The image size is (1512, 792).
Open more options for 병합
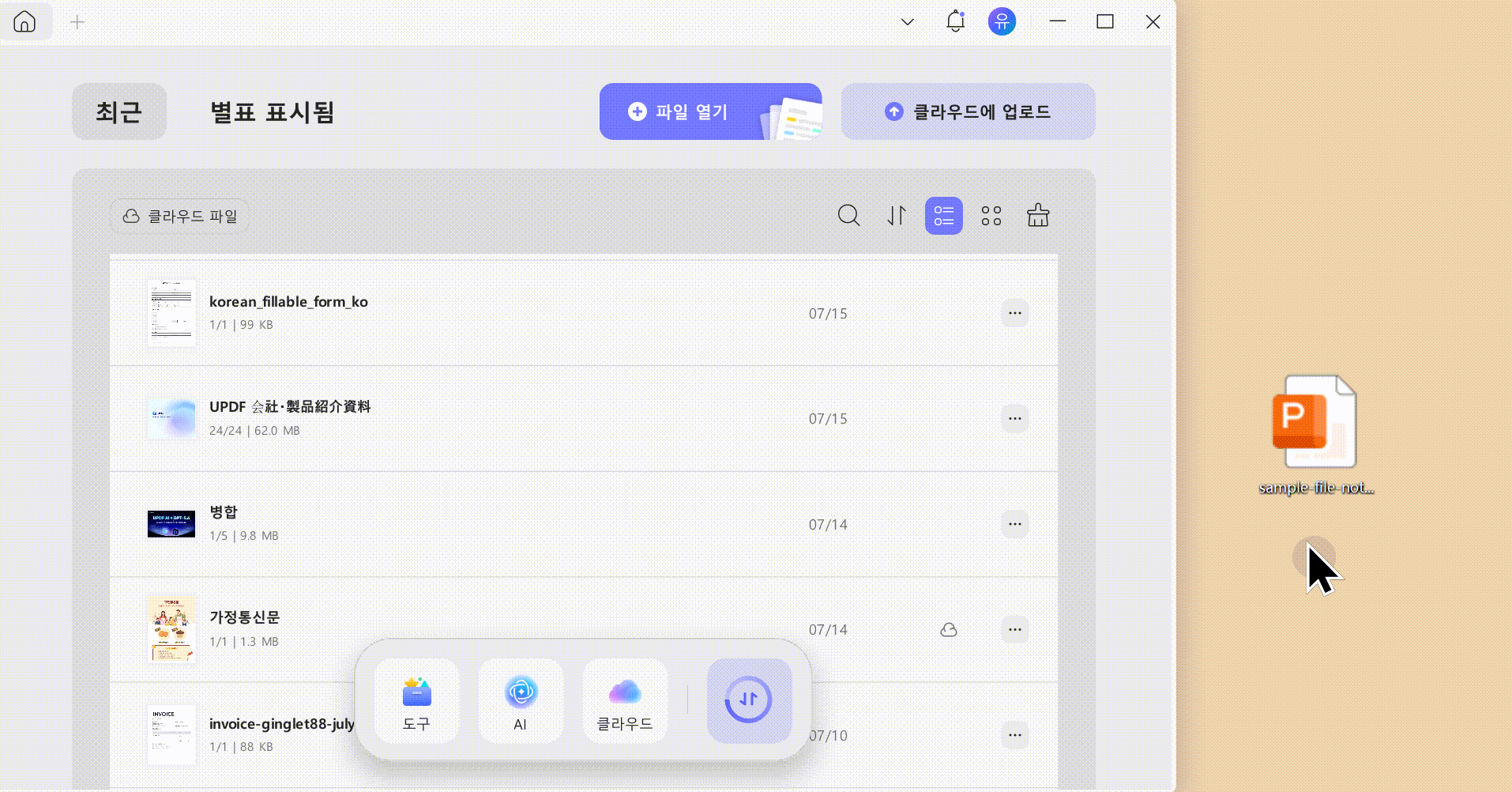click(1014, 524)
